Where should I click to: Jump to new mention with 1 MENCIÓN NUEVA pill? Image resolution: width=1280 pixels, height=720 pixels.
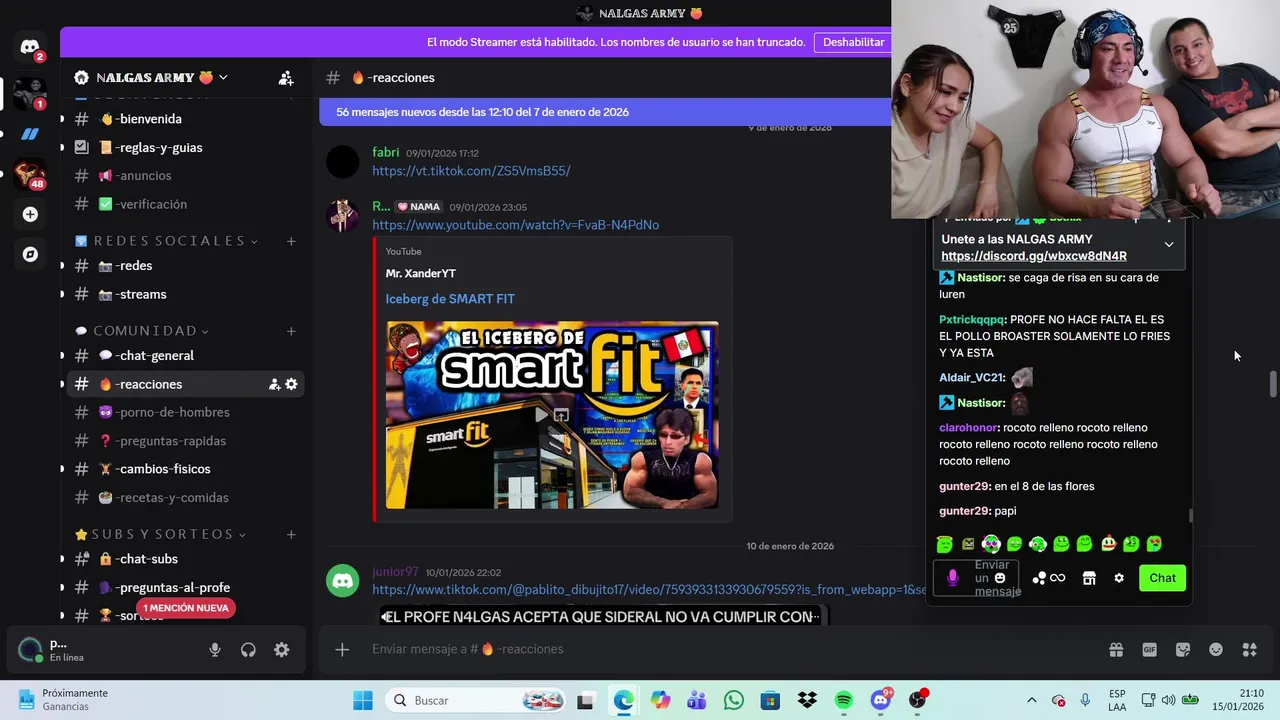pyautogui.click(x=187, y=608)
